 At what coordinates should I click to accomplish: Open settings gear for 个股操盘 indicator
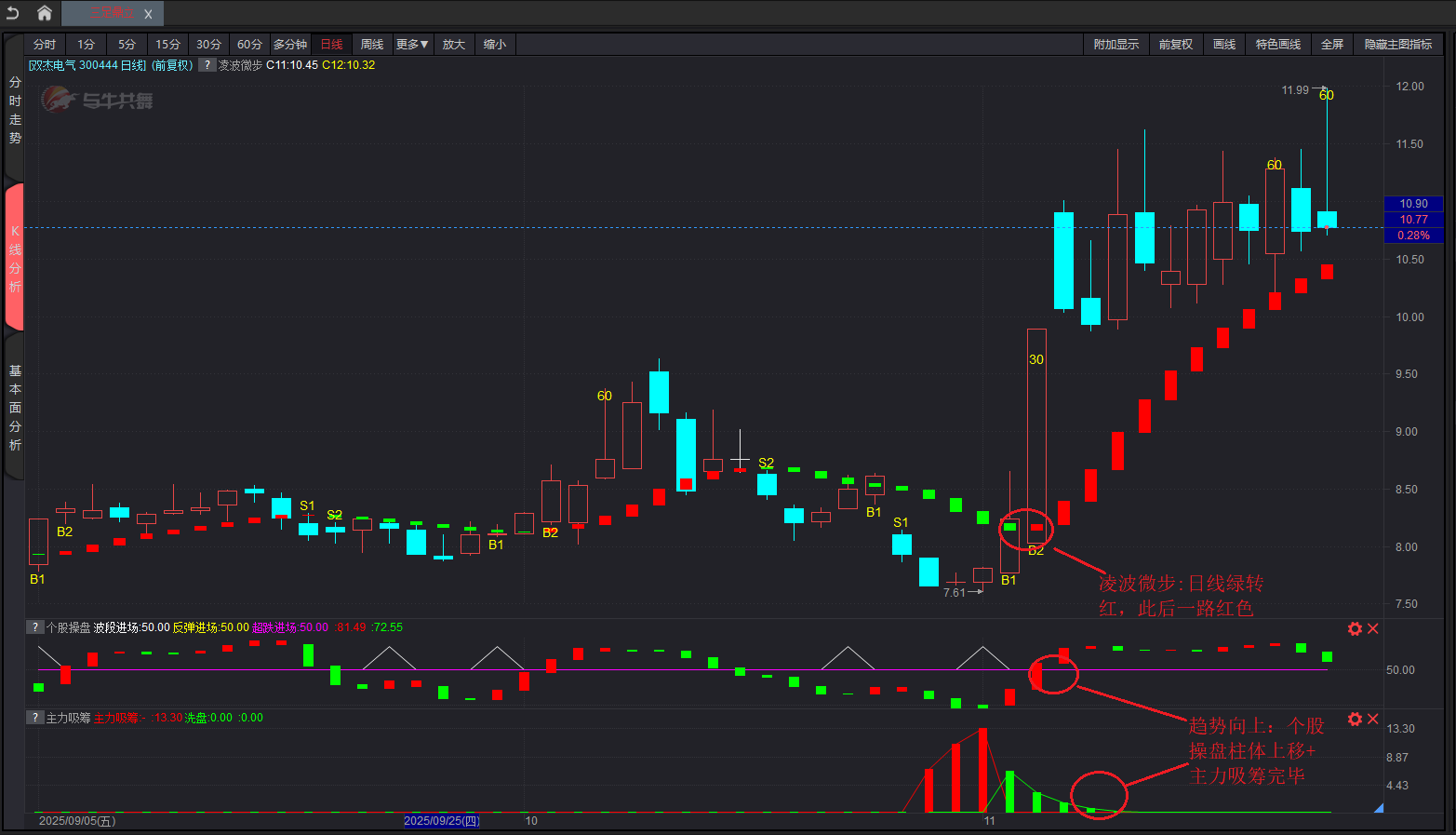coord(1355,629)
